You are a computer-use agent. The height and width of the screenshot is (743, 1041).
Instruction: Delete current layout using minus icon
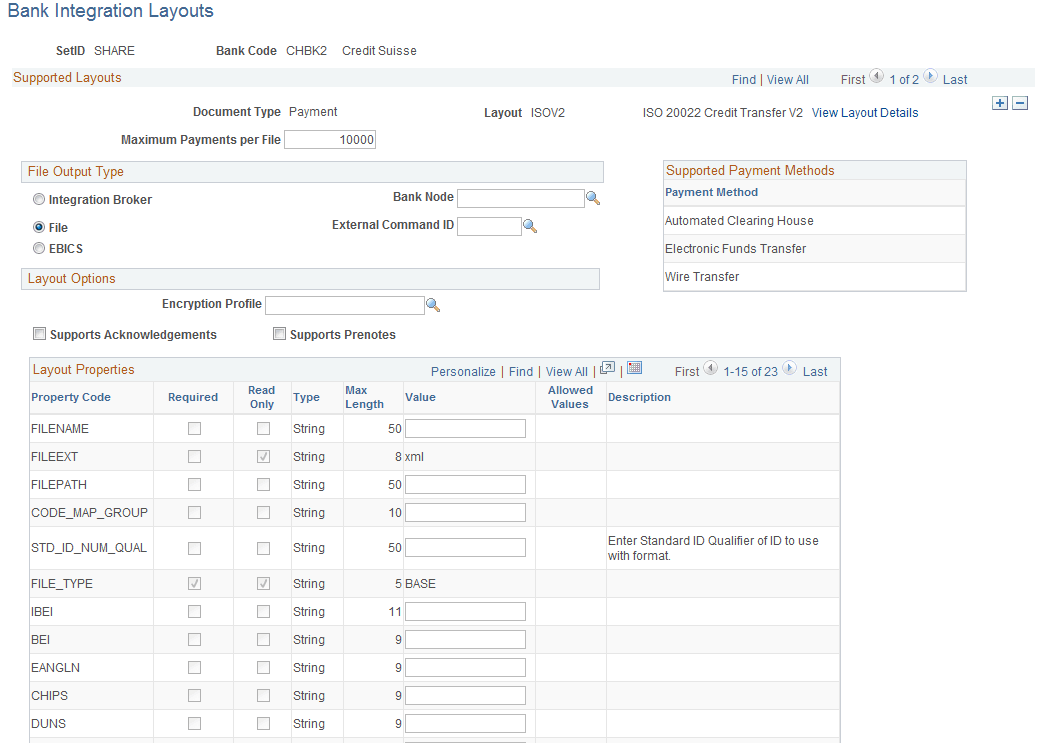[x=1019, y=102]
